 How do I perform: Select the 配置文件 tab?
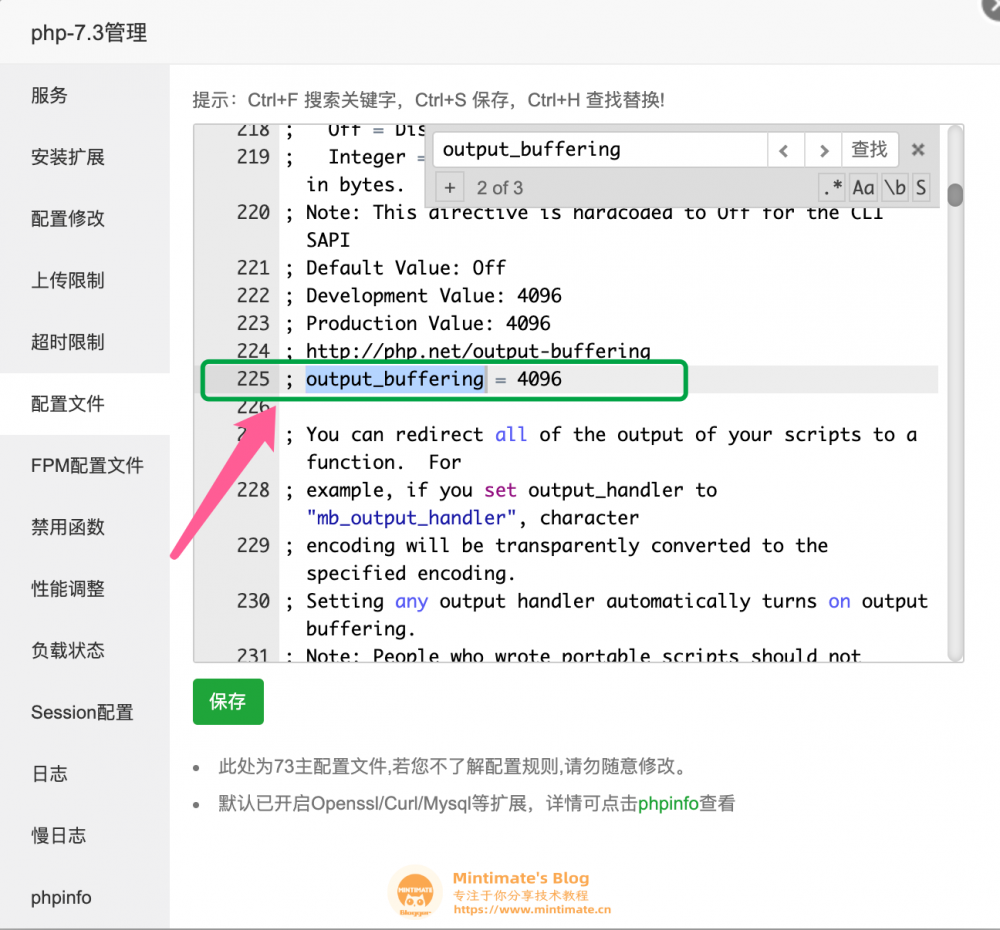85,404
